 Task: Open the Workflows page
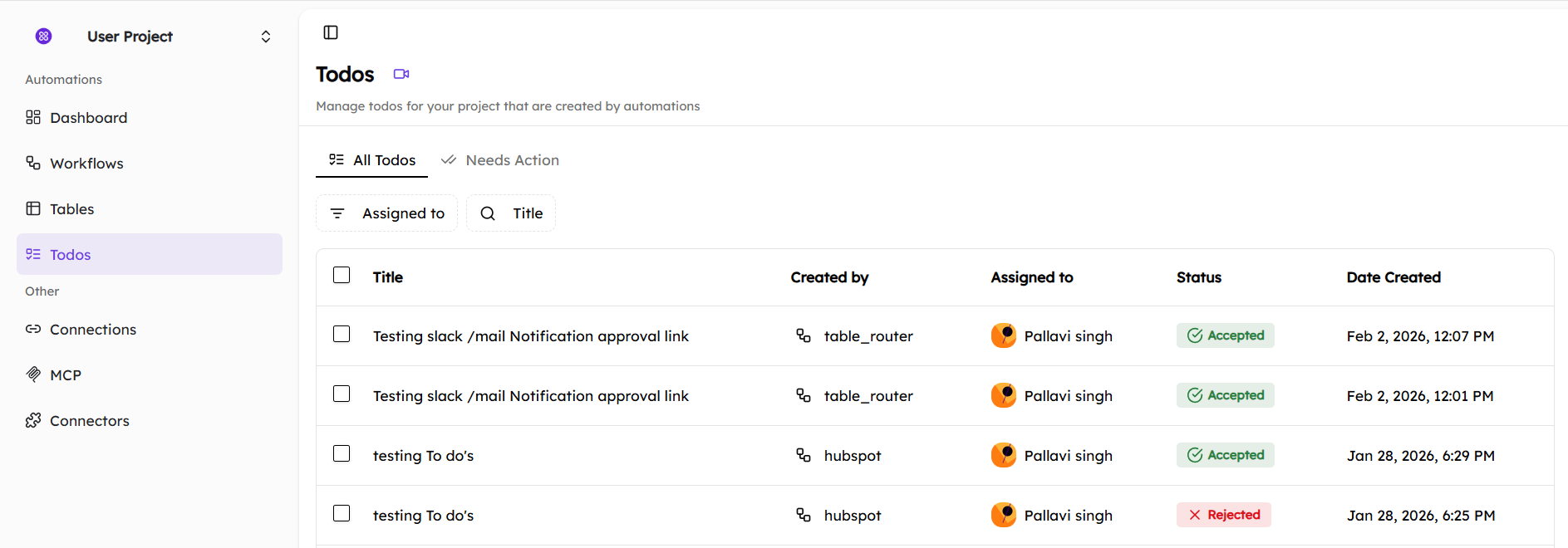coord(86,164)
